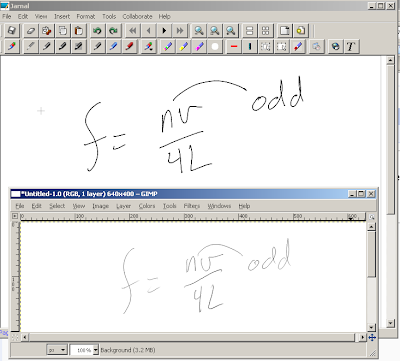Select the yellow highlighter tool
The width and height of the screenshot is (400, 361).
(x=184, y=46)
